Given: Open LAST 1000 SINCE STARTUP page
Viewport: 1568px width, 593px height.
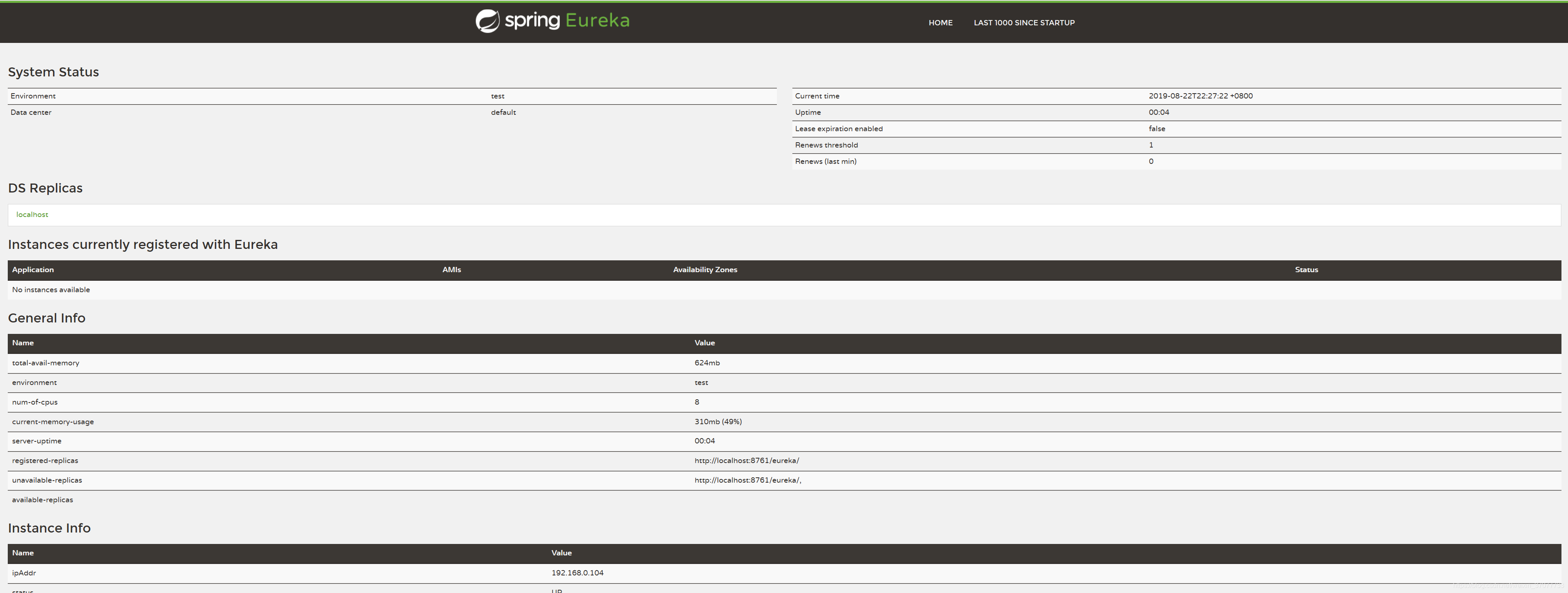Looking at the screenshot, I should (x=1024, y=22).
